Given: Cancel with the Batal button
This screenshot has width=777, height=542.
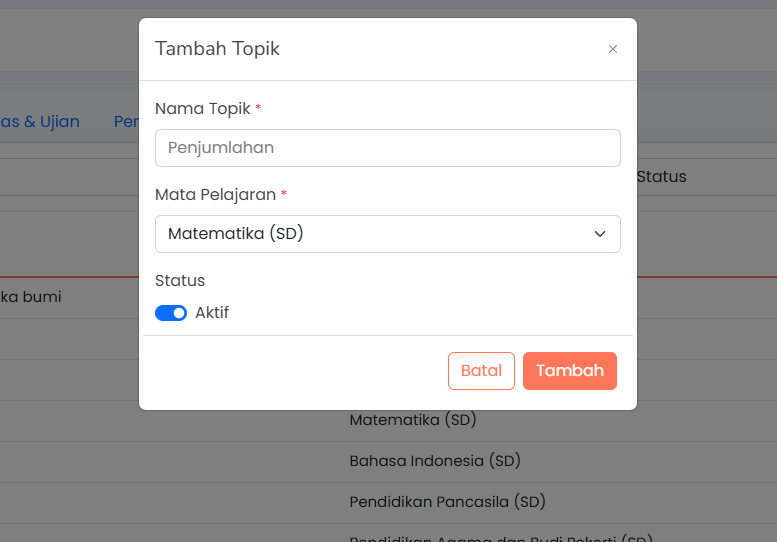Looking at the screenshot, I should (x=481, y=371).
